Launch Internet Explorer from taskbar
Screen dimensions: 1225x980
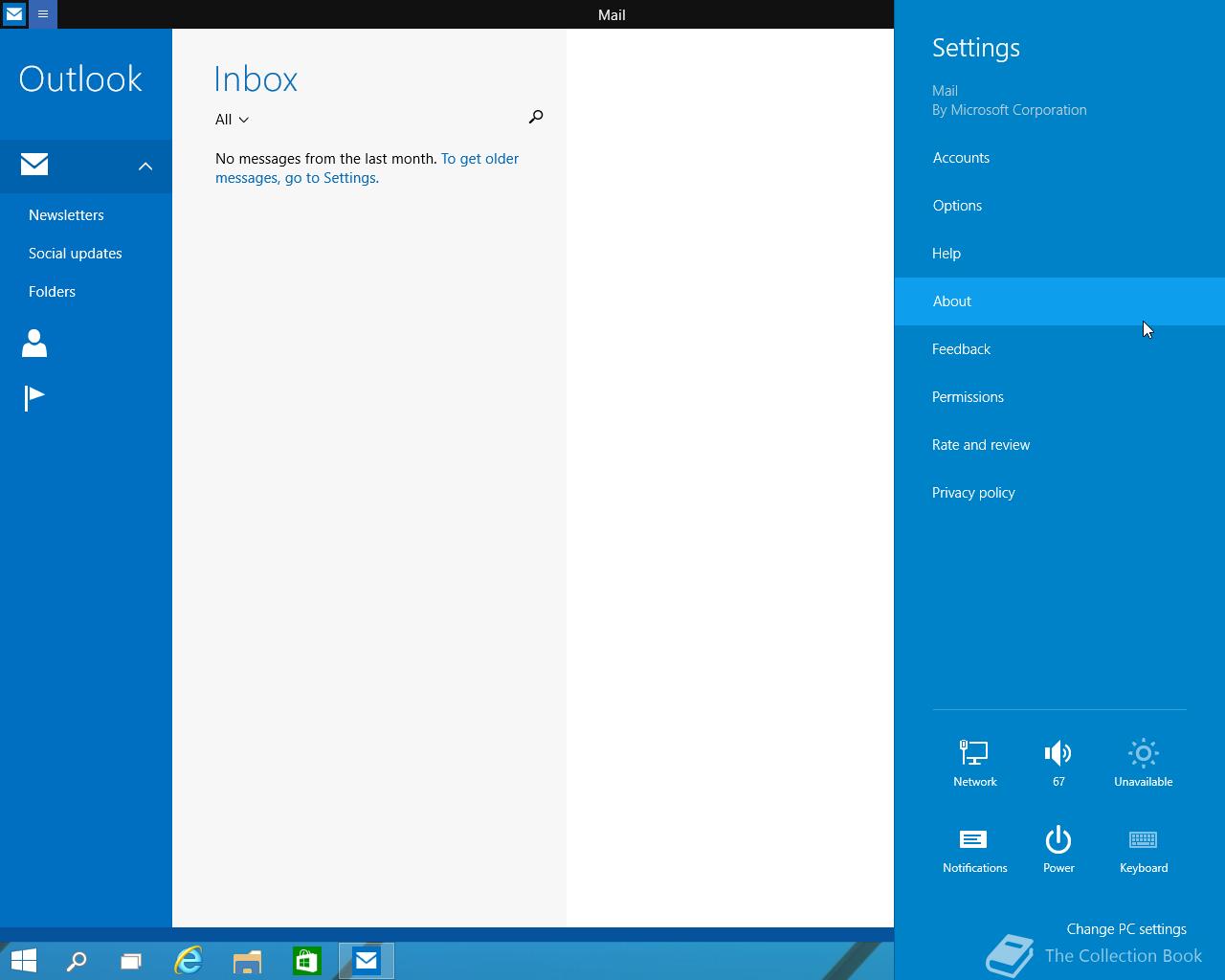click(189, 961)
